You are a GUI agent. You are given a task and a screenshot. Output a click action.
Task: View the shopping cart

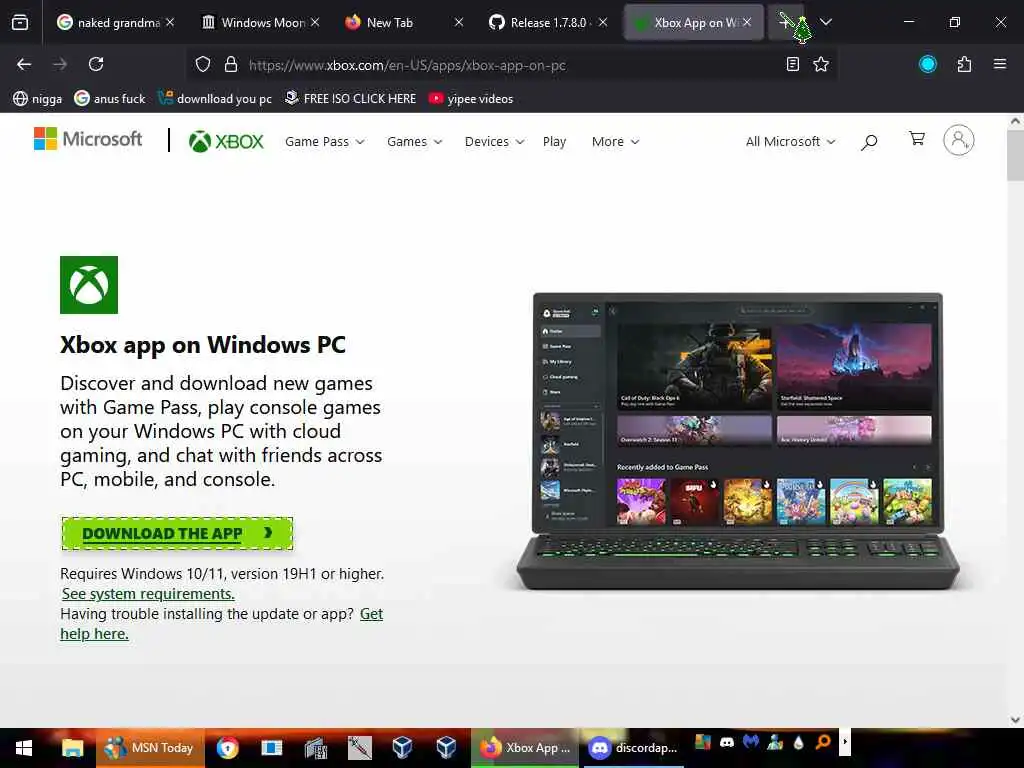pos(917,138)
